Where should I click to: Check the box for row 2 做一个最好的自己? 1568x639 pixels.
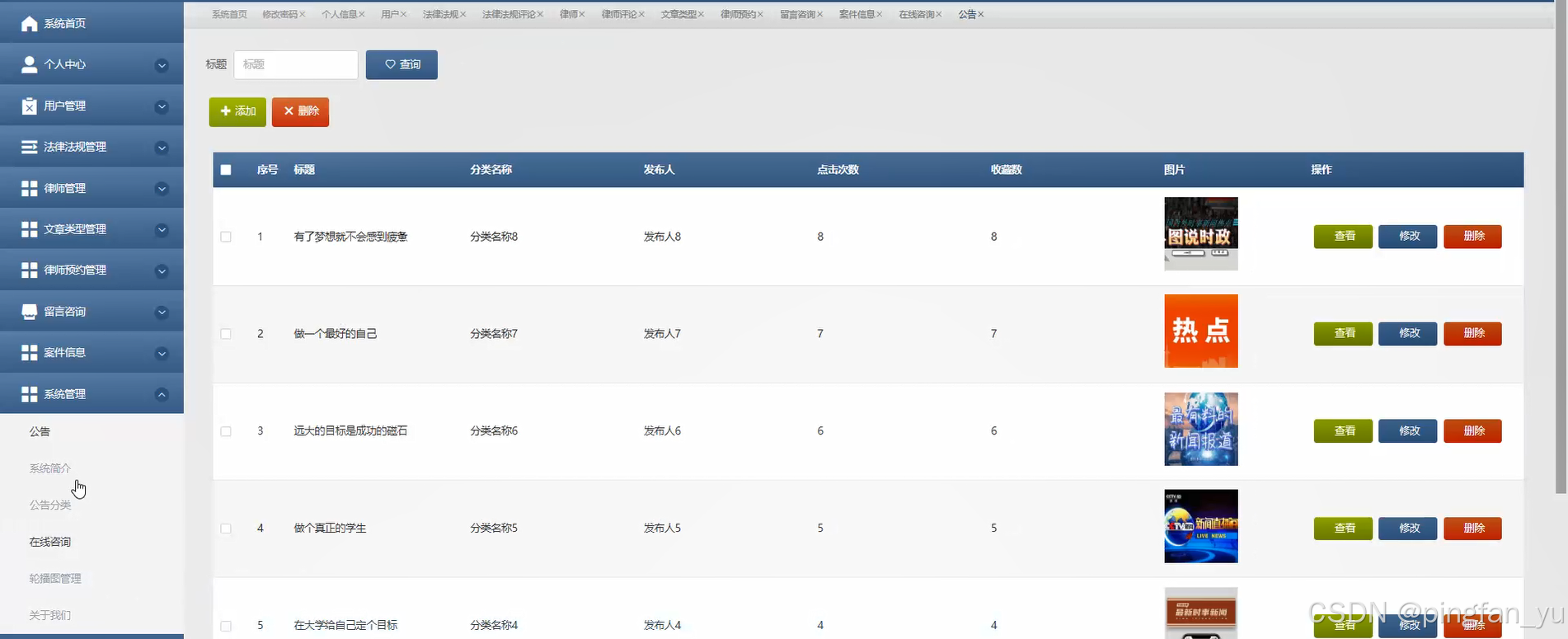(226, 334)
